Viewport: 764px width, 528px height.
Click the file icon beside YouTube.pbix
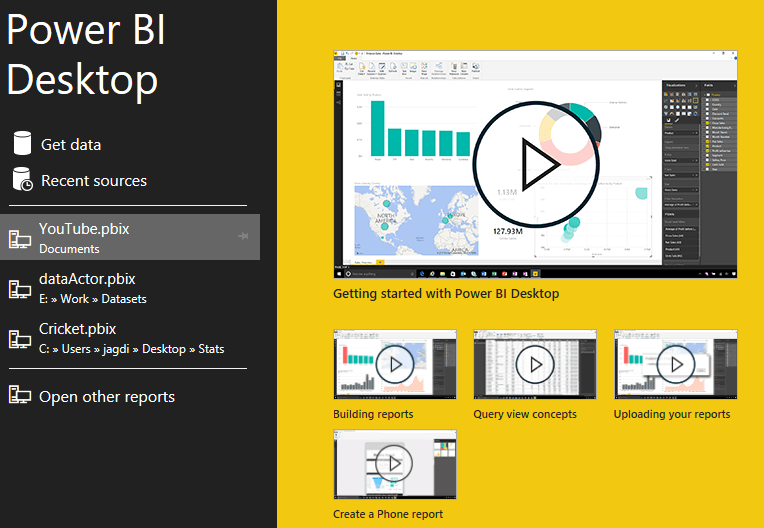pyautogui.click(x=20, y=239)
